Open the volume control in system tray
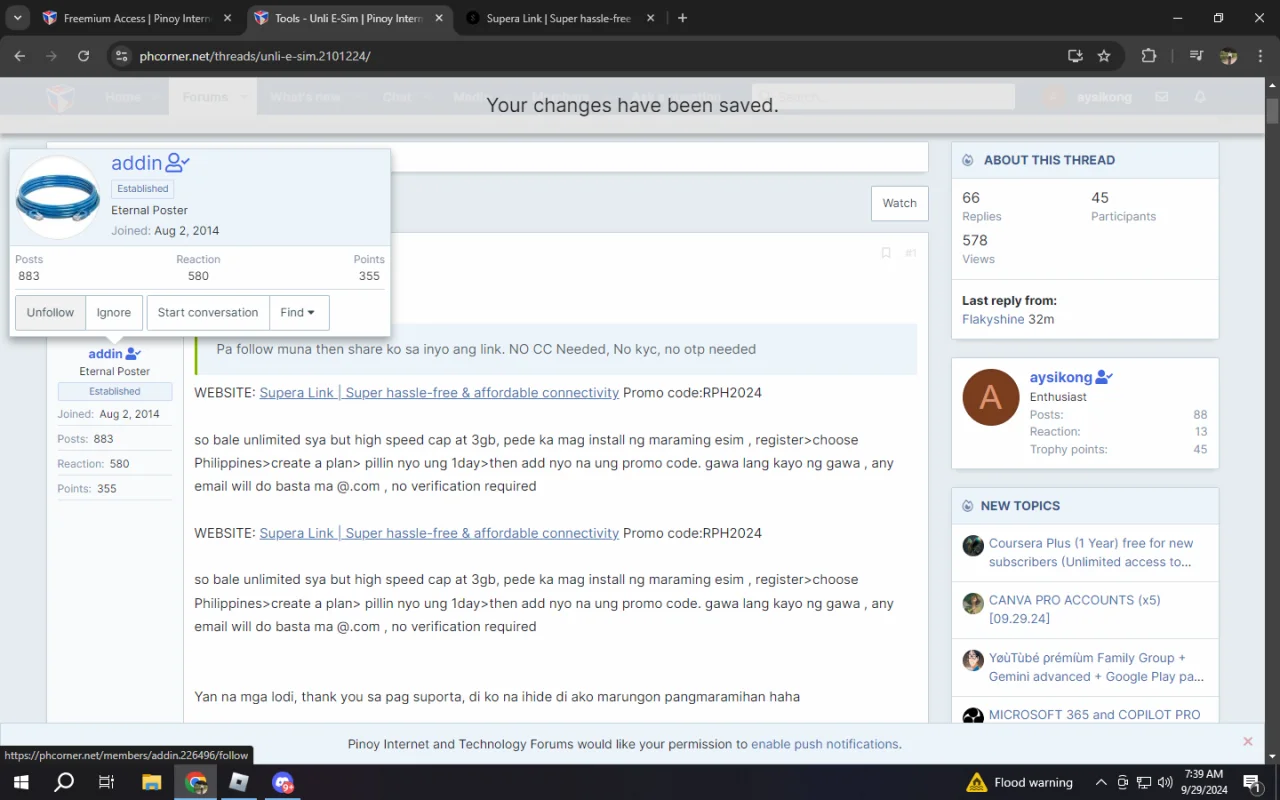 [1165, 782]
